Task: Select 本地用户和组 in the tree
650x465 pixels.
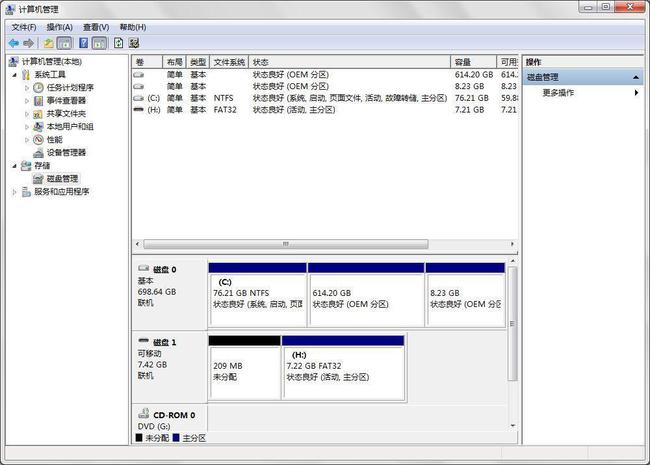Action: click(x=70, y=126)
